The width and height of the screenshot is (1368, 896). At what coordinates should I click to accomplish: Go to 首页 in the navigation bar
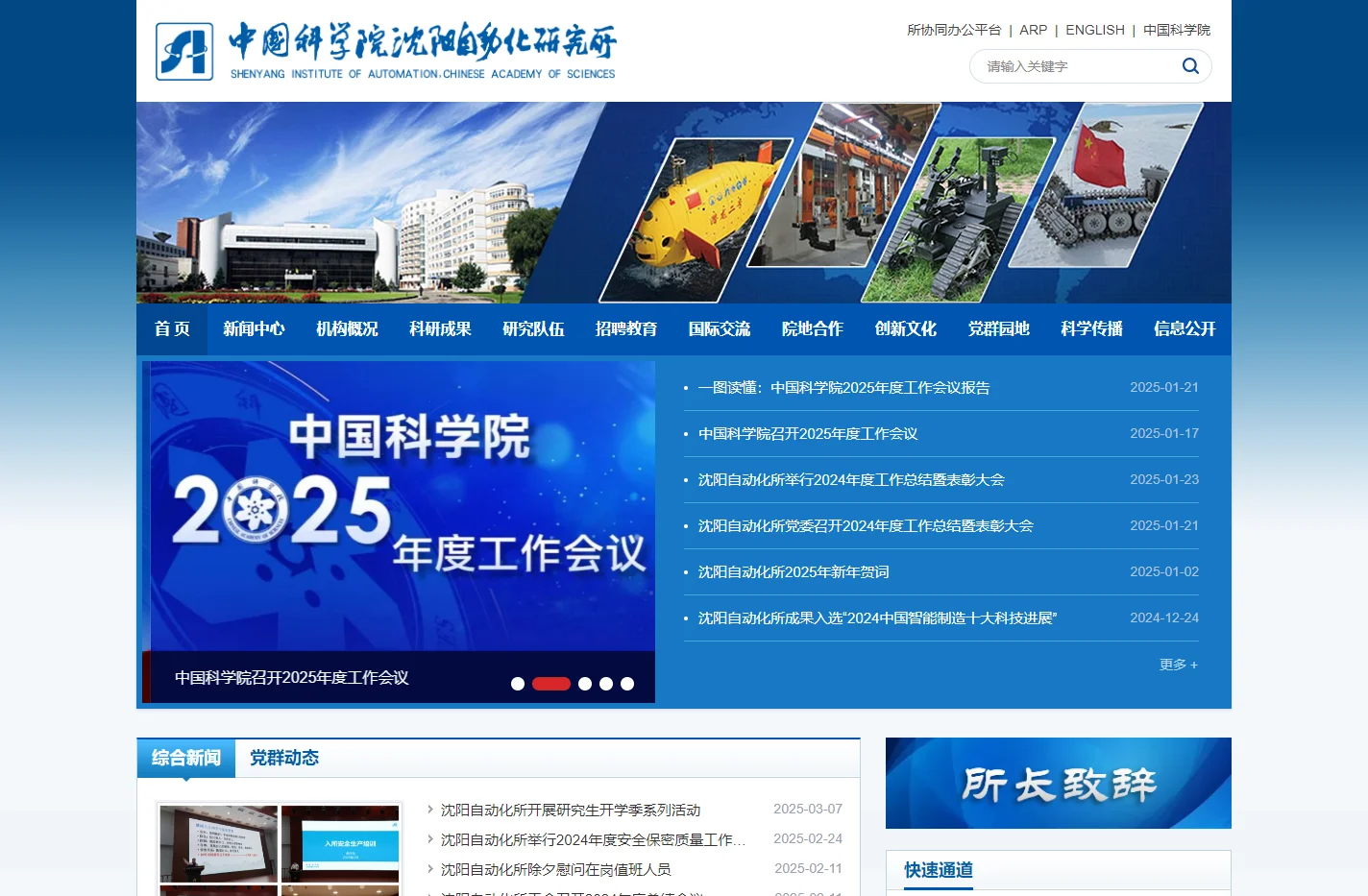click(x=172, y=328)
